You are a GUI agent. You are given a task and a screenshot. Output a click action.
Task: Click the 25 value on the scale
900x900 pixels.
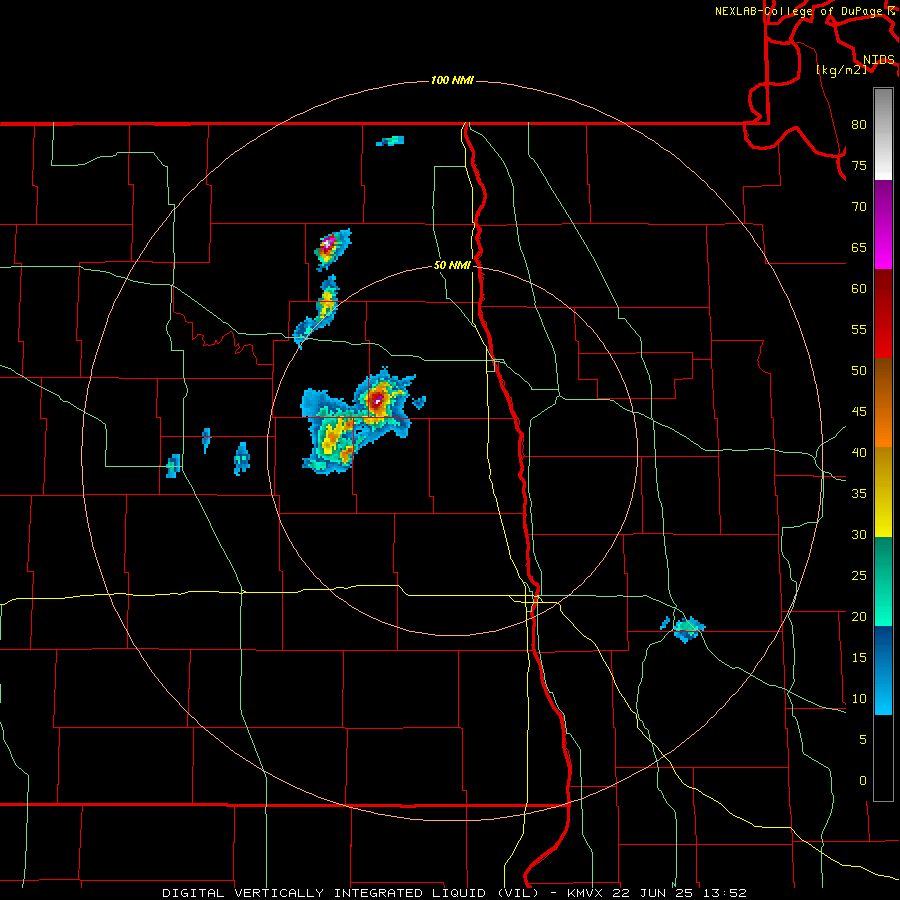pyautogui.click(x=859, y=576)
